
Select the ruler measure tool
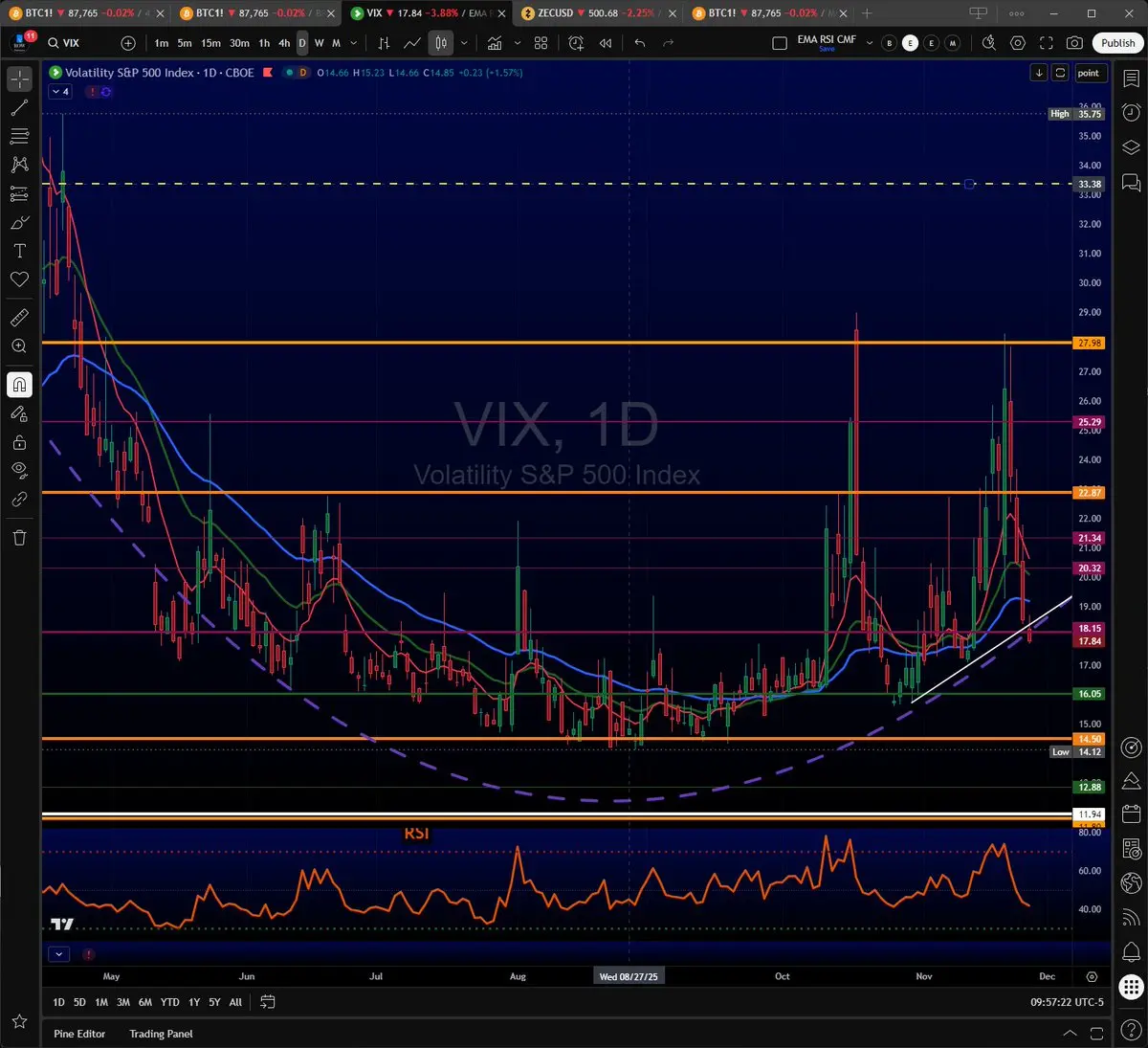[19, 318]
